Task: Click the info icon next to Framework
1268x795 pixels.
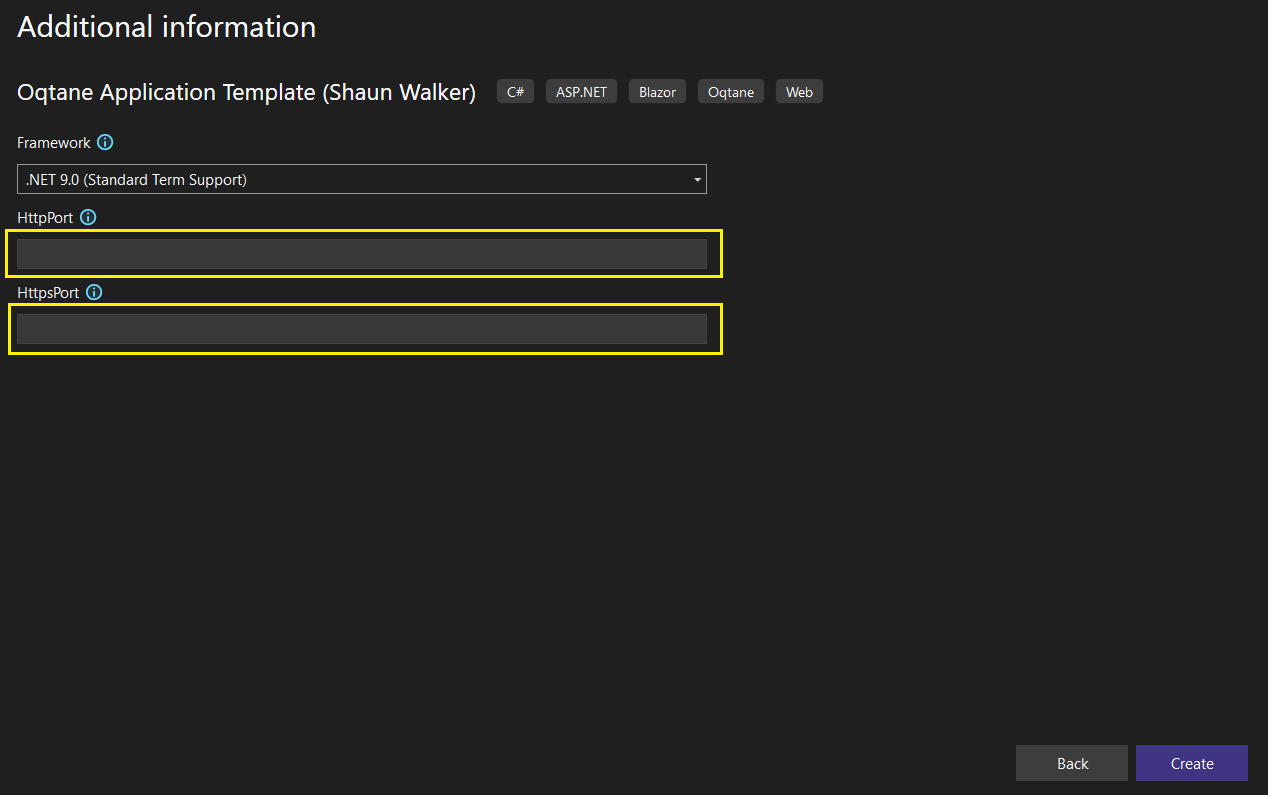Action: pyautogui.click(x=105, y=143)
